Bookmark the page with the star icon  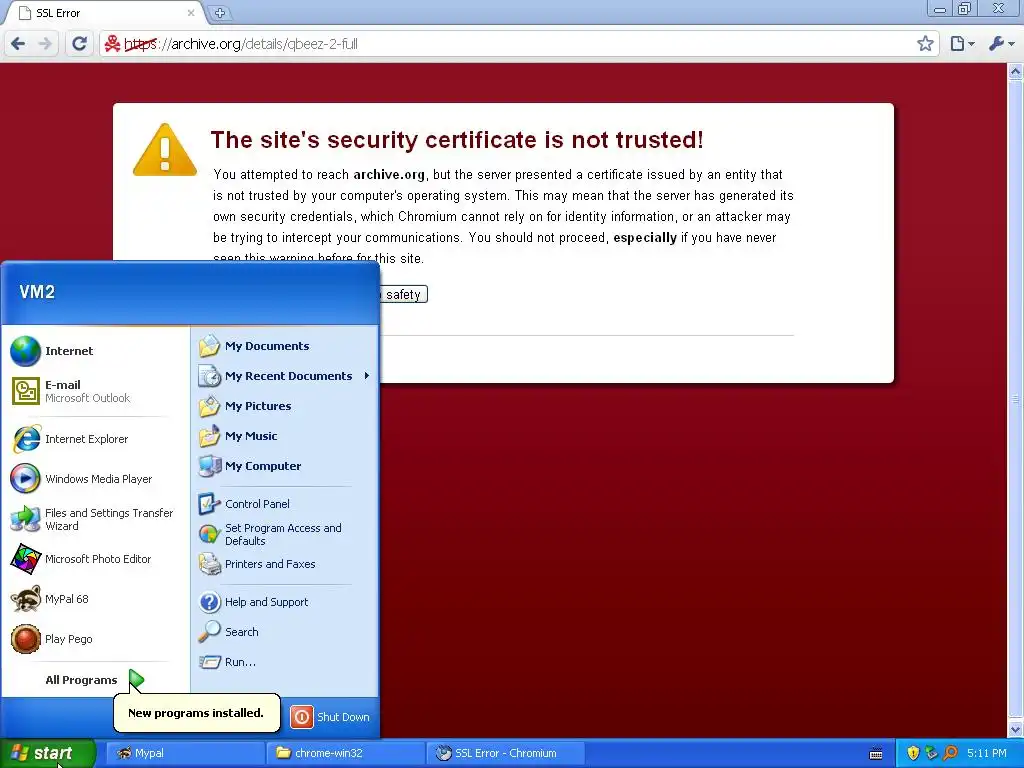point(925,44)
